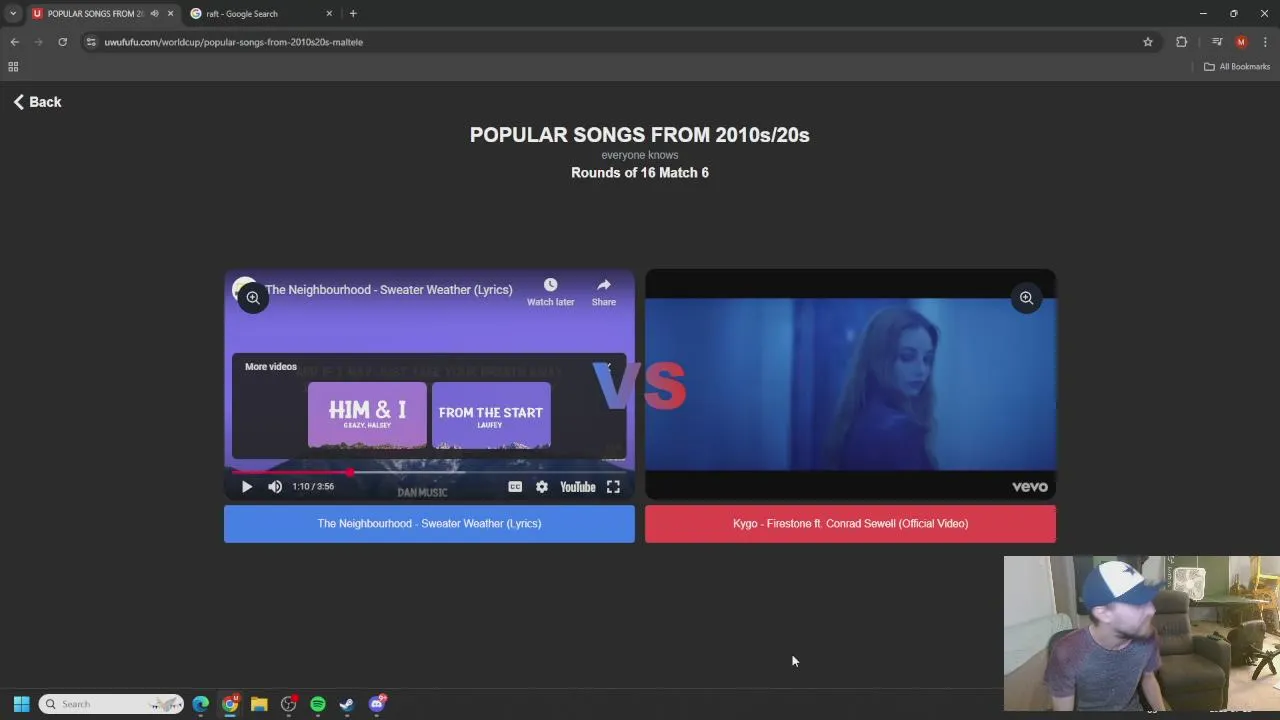Mute the YouTube player volume
1280x720 pixels.
coord(275,487)
